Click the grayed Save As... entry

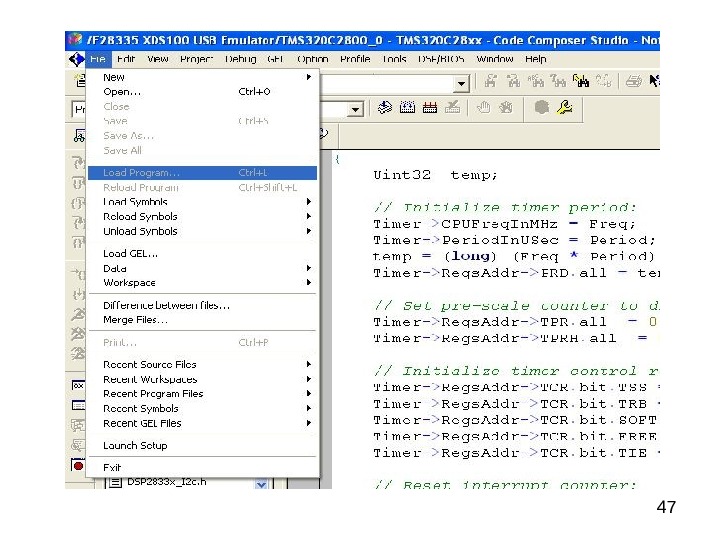click(202, 135)
